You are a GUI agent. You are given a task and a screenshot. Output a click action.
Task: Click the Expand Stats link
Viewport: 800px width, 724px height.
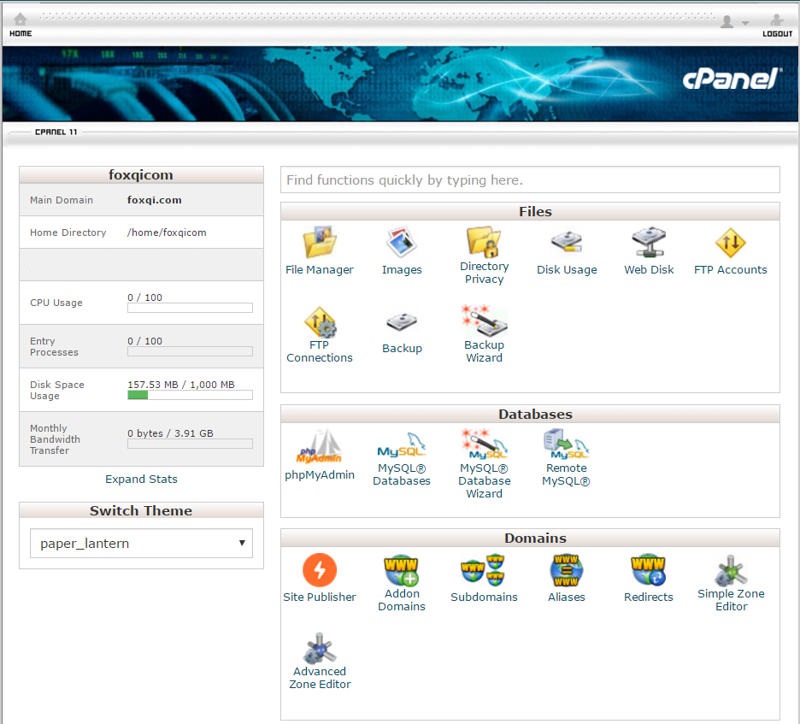[x=141, y=479]
